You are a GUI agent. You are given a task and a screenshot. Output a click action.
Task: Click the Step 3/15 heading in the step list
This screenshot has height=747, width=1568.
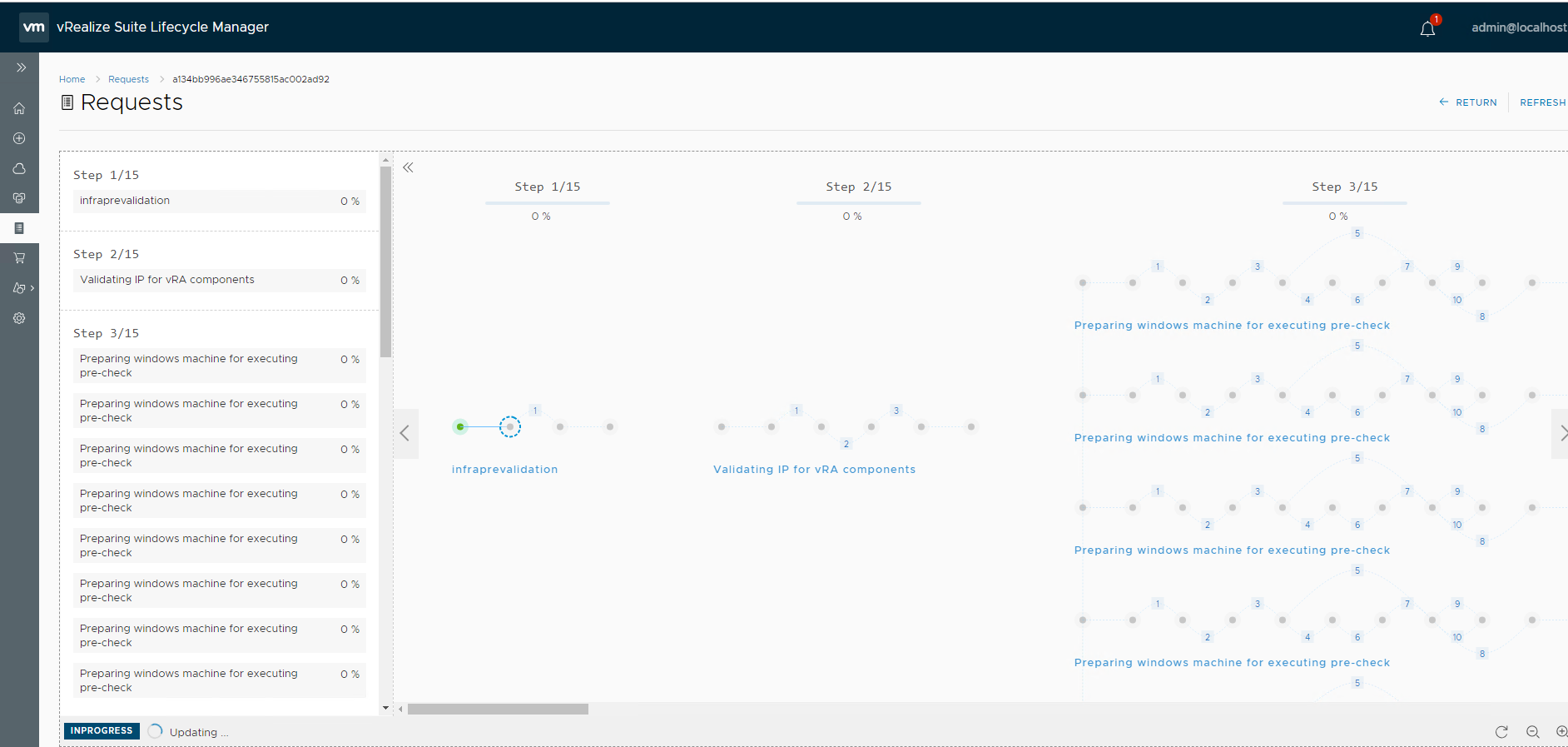(106, 333)
